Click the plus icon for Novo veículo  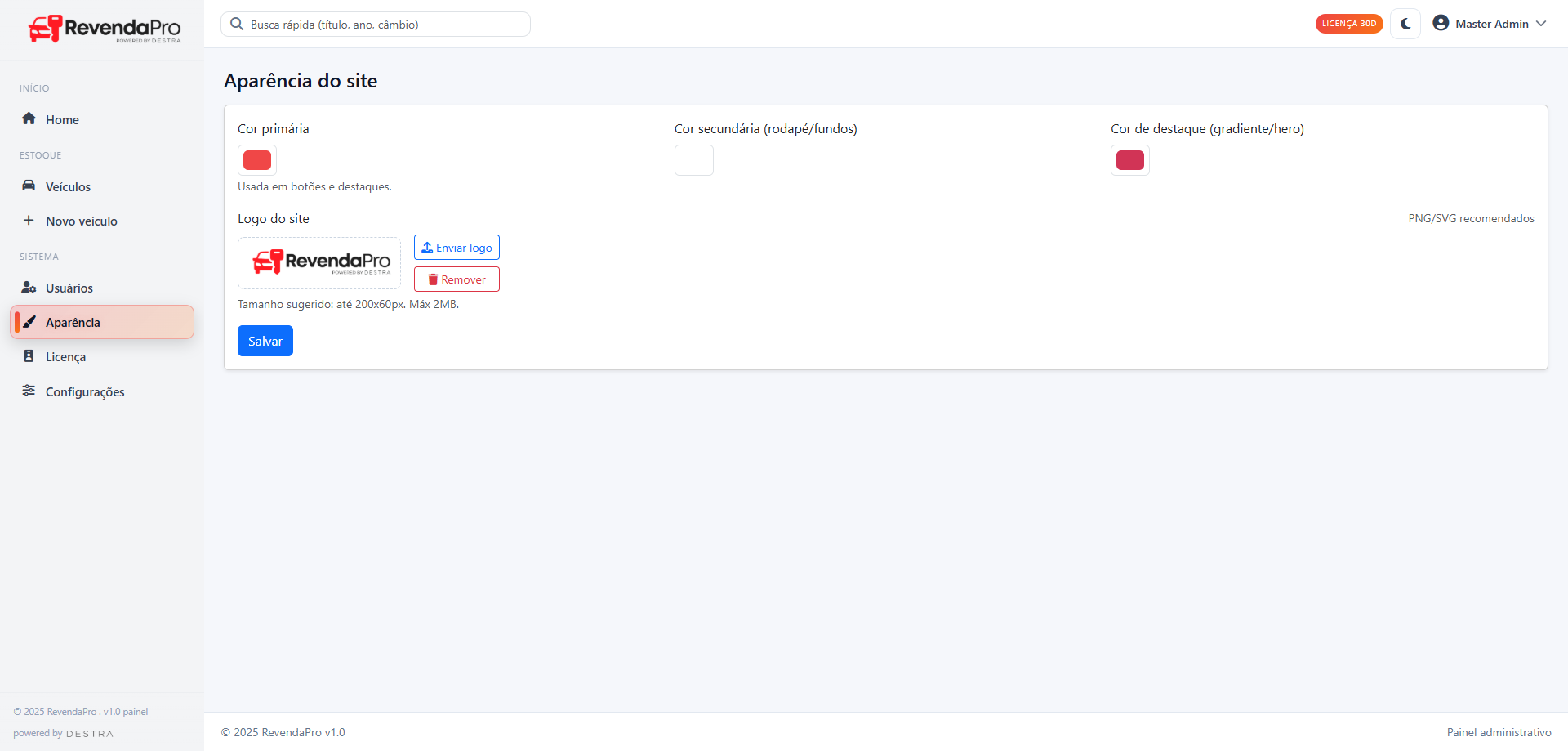tap(29, 221)
